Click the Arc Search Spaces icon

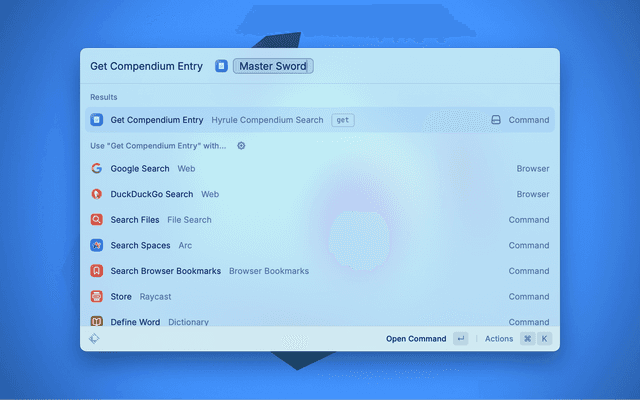click(x=97, y=245)
